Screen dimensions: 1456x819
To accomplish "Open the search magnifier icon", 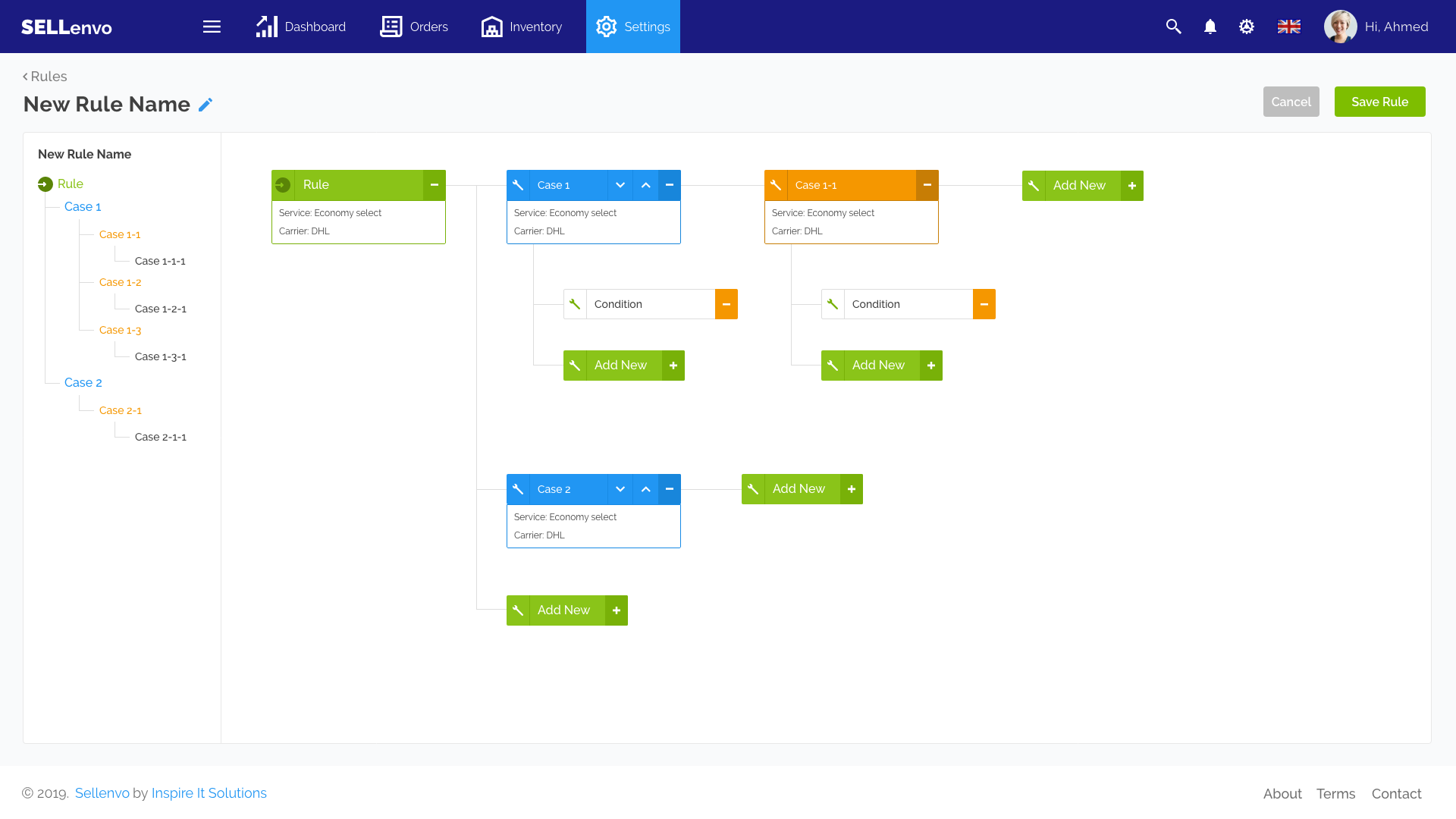I will tap(1173, 27).
